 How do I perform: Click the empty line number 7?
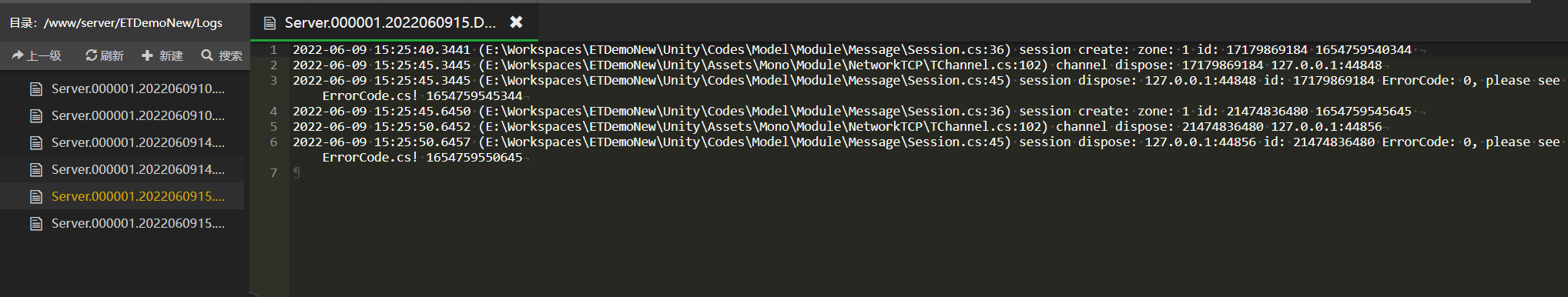click(x=273, y=172)
